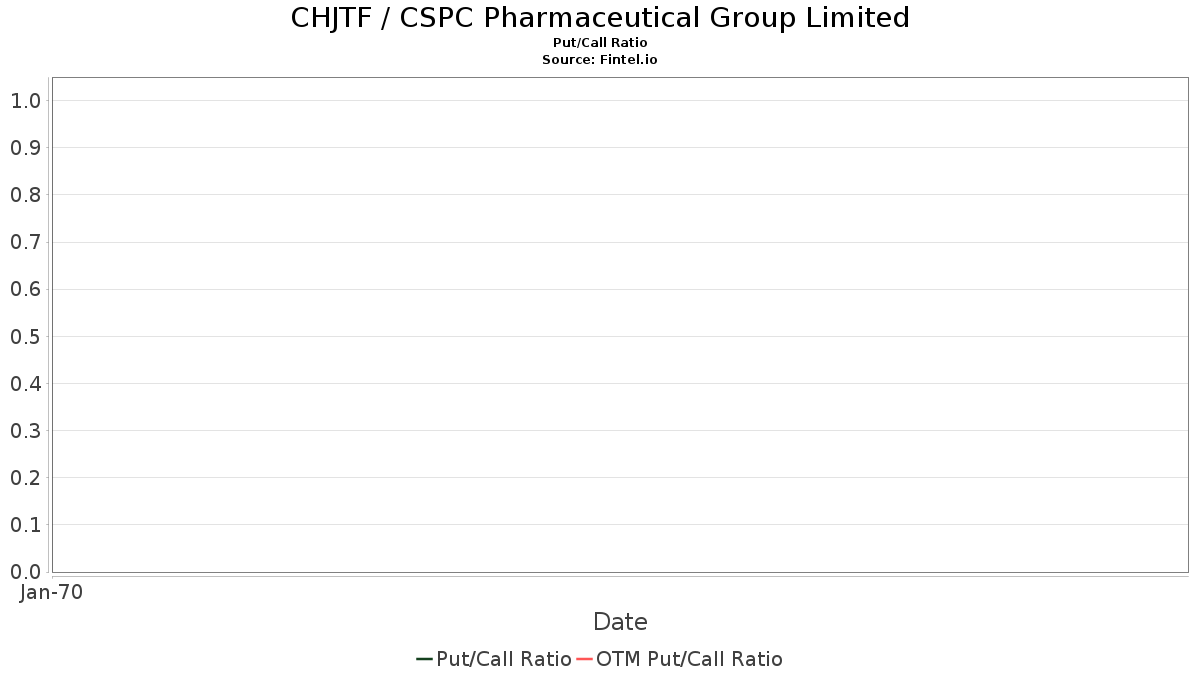Click the 0.2 y-axis label
The width and height of the screenshot is (1200, 675).
pos(25,478)
